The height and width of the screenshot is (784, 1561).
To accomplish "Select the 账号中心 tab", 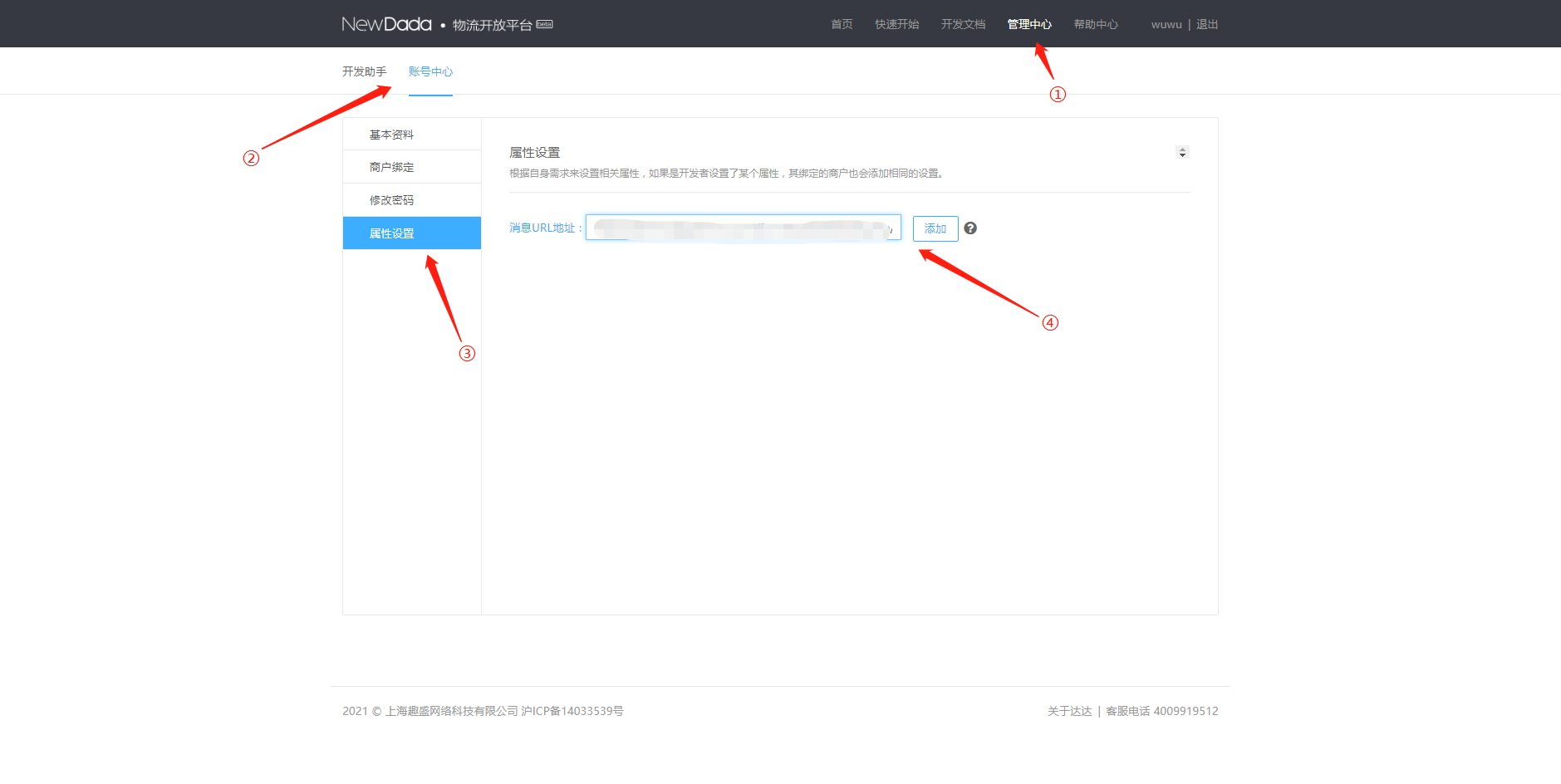I will coord(430,71).
